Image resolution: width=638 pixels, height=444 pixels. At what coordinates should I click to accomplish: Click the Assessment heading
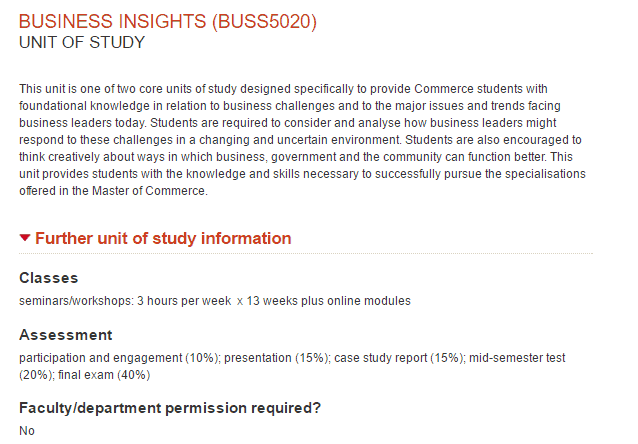click(66, 335)
